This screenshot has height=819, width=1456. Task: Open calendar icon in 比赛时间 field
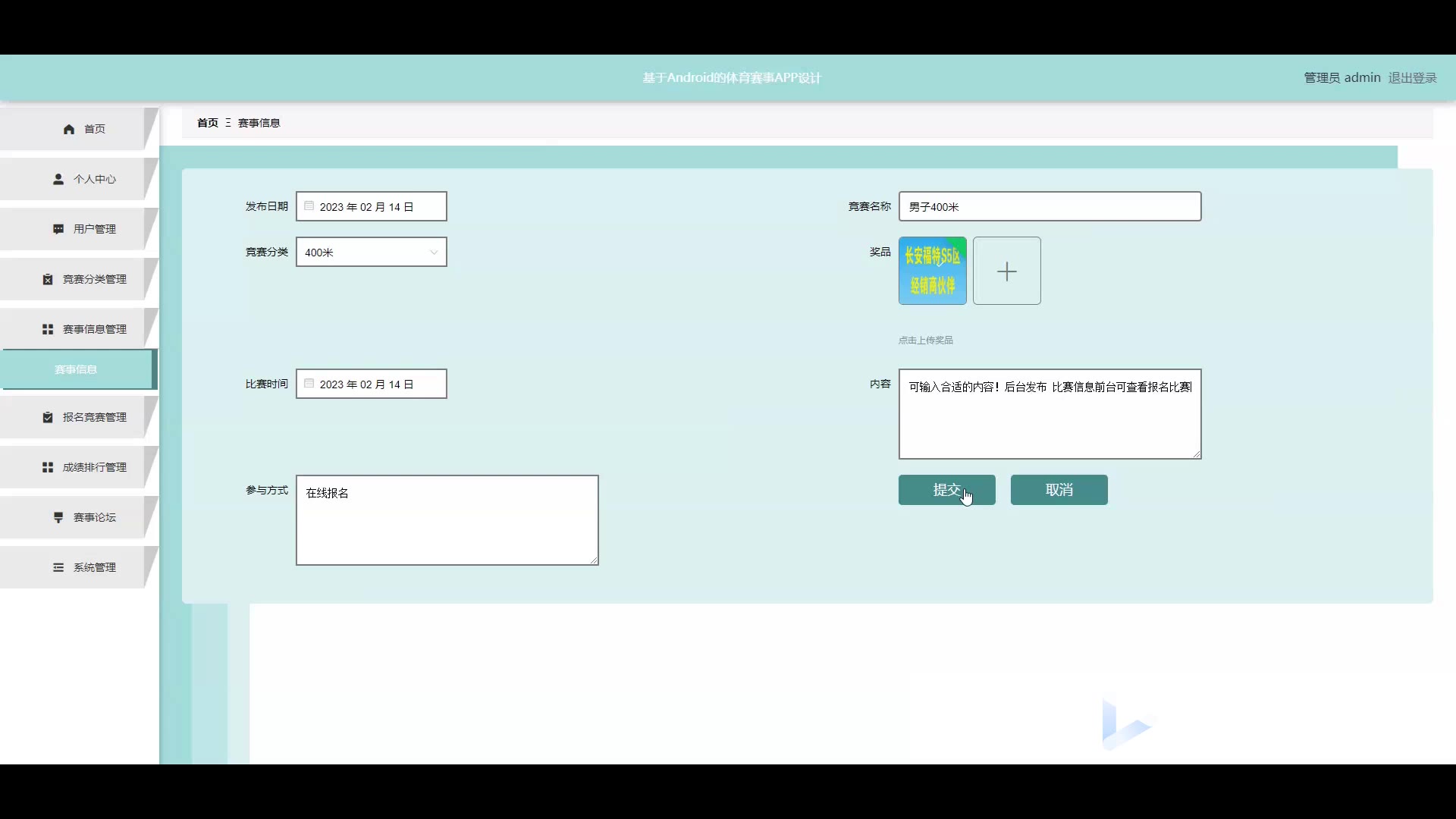point(309,384)
